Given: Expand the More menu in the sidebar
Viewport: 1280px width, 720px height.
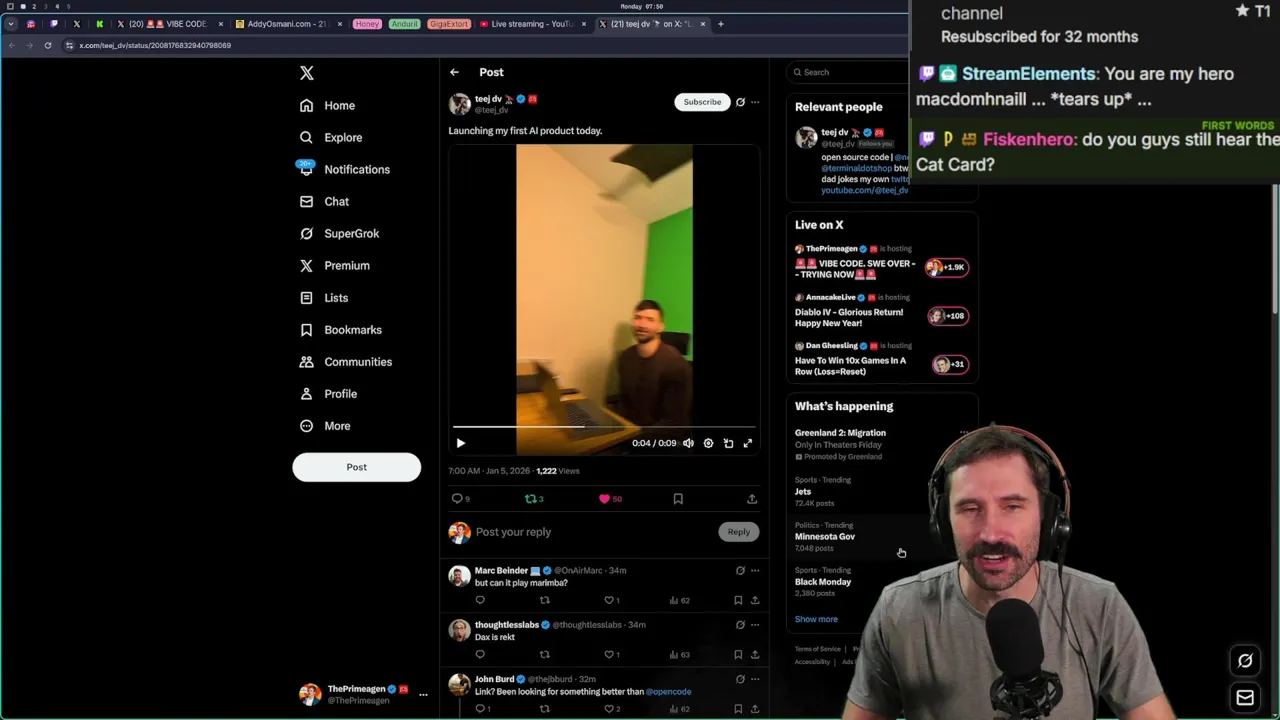Looking at the screenshot, I should pyautogui.click(x=324, y=425).
